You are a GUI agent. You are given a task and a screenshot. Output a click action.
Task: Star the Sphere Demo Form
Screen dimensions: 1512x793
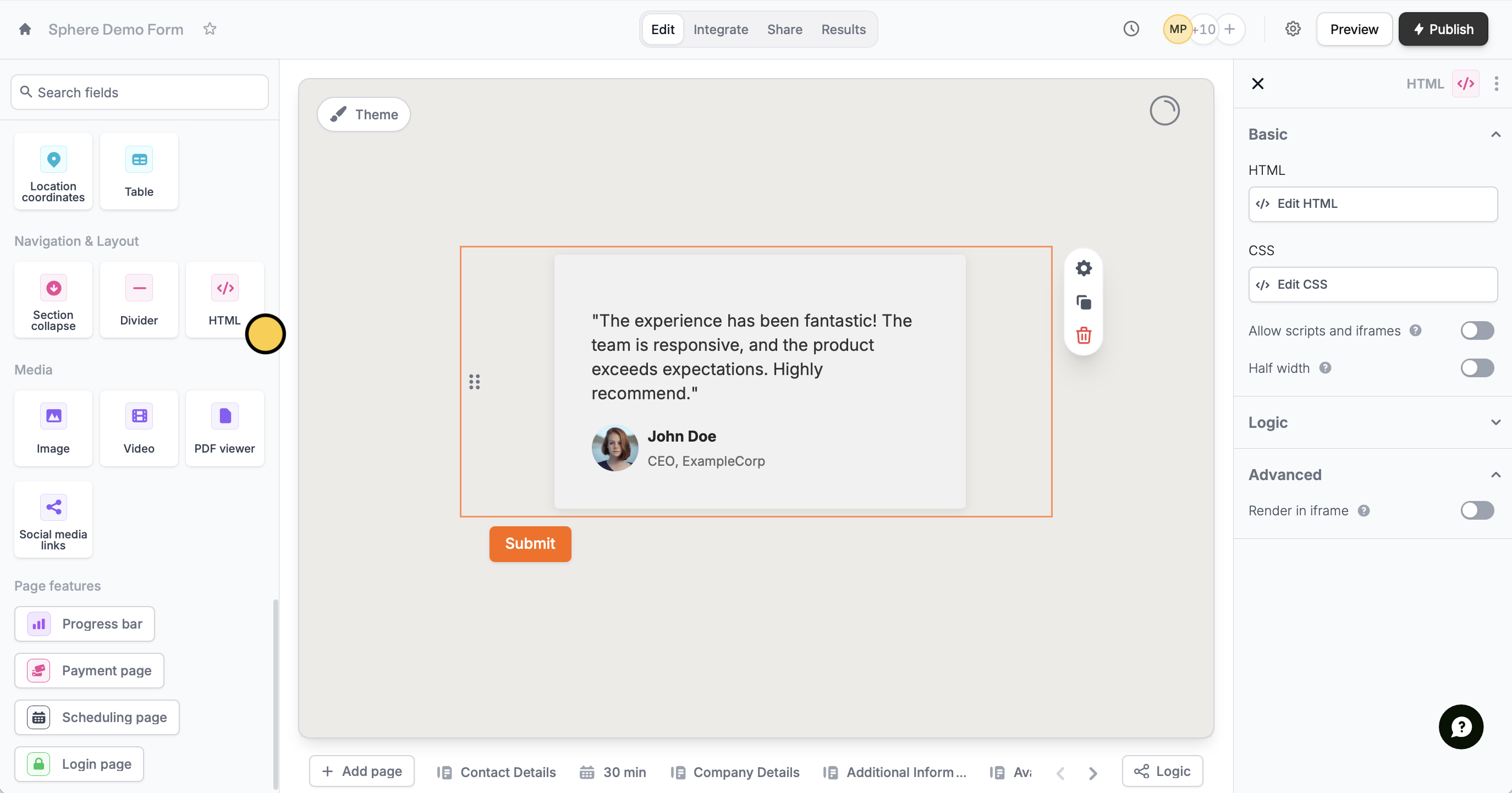210,29
